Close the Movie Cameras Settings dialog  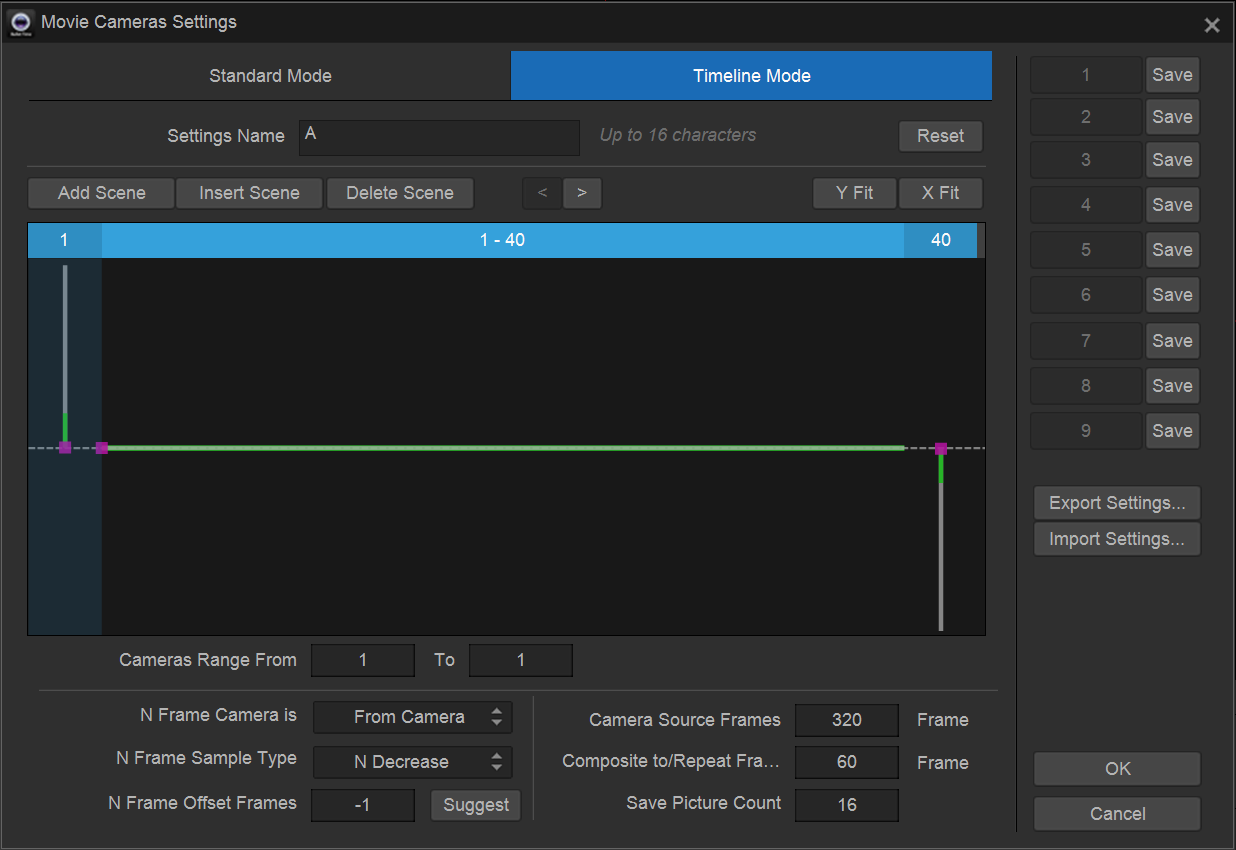click(1211, 25)
